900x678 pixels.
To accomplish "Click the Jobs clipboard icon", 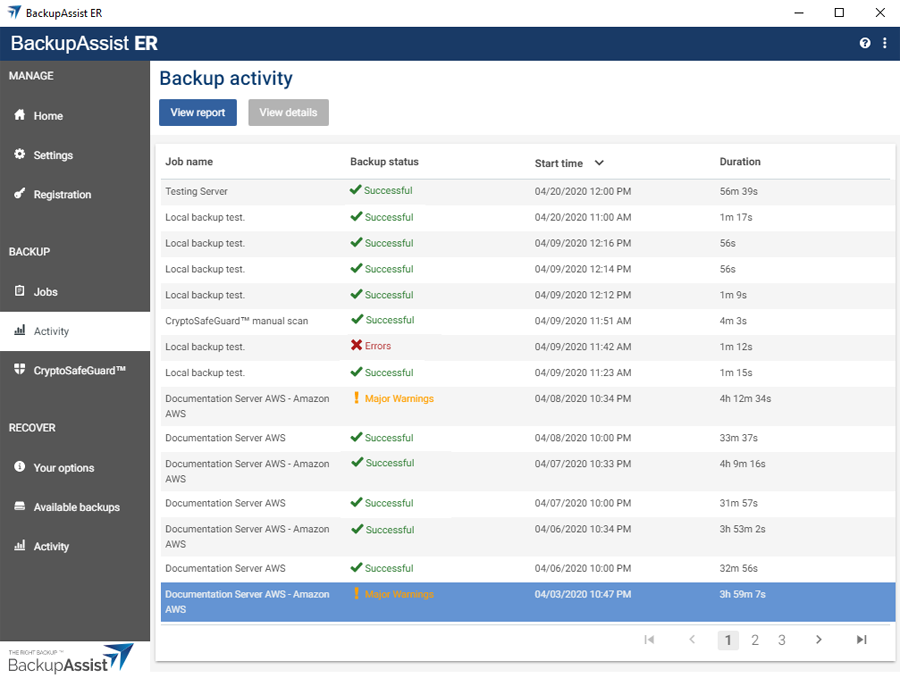I will pos(20,290).
